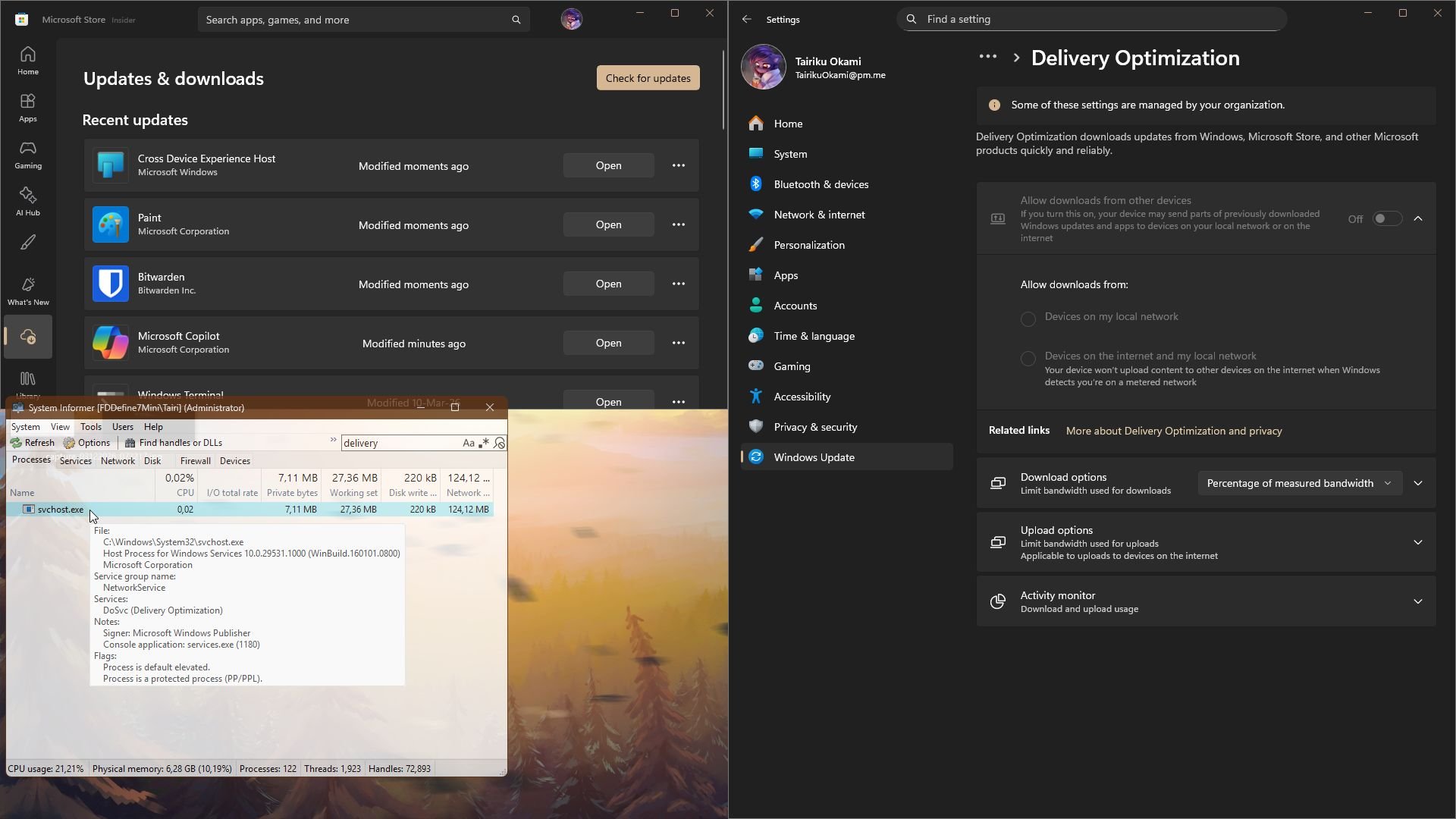Open AI Hub in Microsoft Store
1456x819 pixels.
pos(28,202)
